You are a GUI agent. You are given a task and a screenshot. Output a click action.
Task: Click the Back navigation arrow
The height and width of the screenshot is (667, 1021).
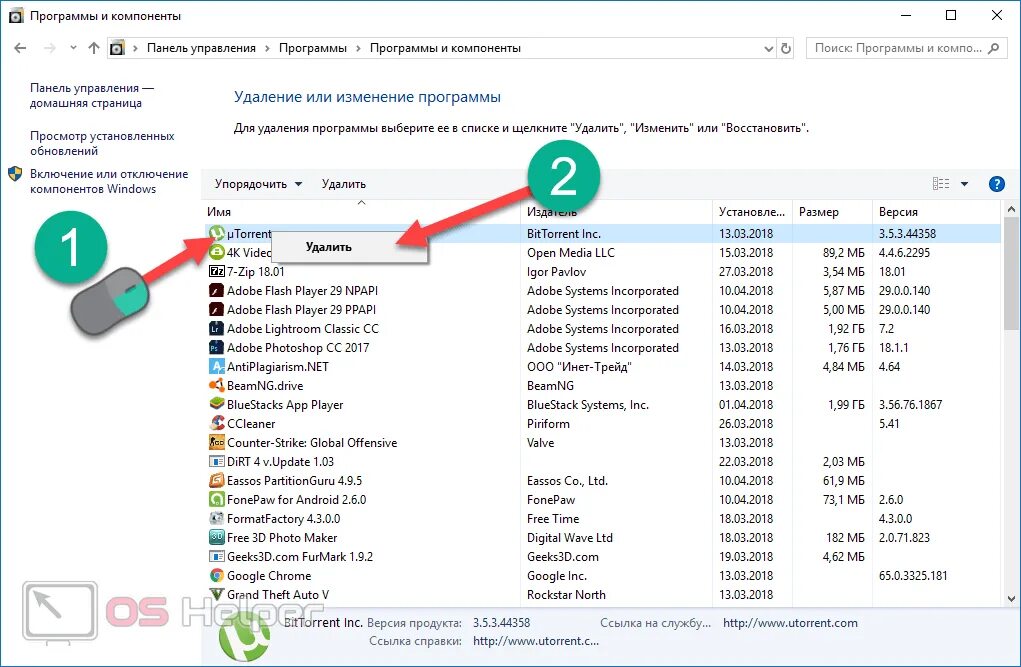click(20, 48)
